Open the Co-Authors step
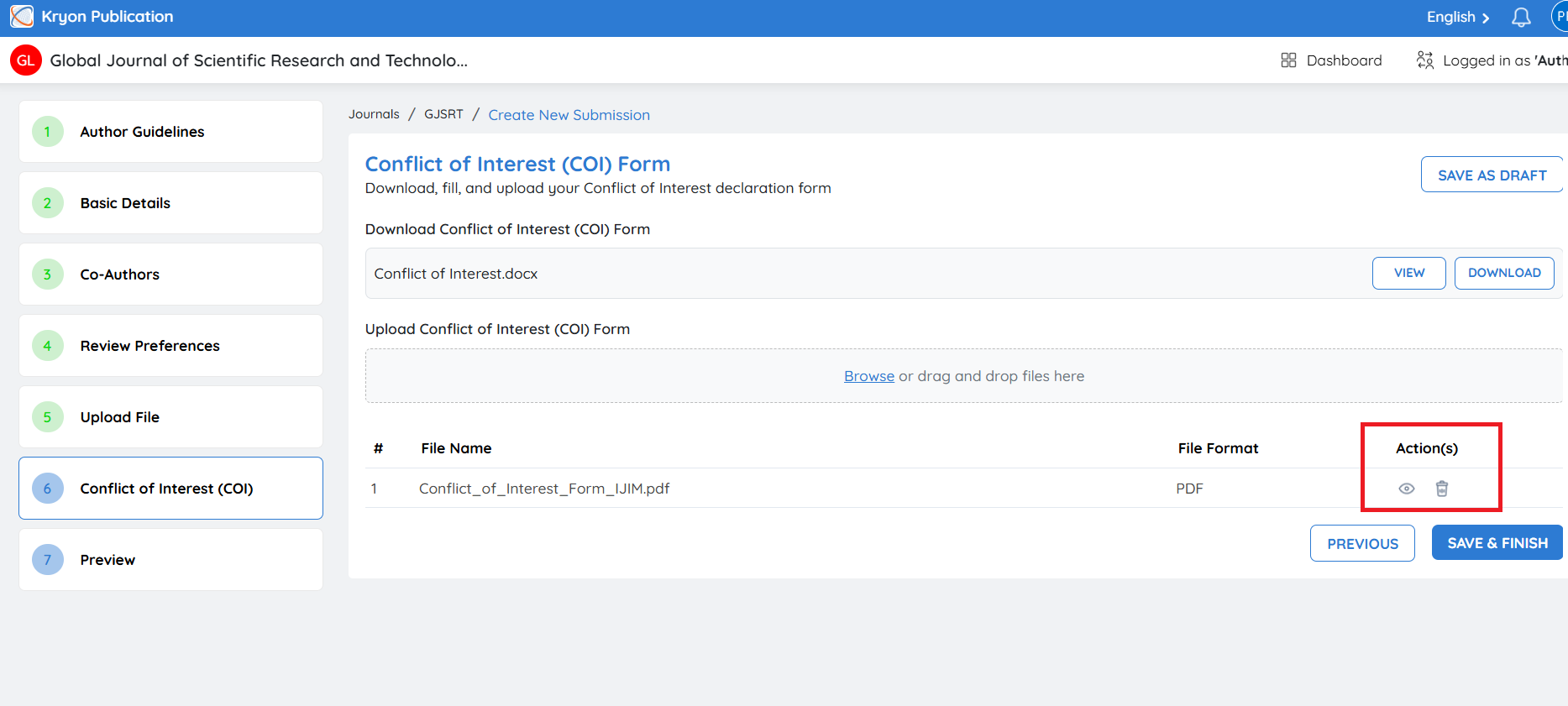Screen dimensions: 1568x706 pyautogui.click(x=170, y=275)
